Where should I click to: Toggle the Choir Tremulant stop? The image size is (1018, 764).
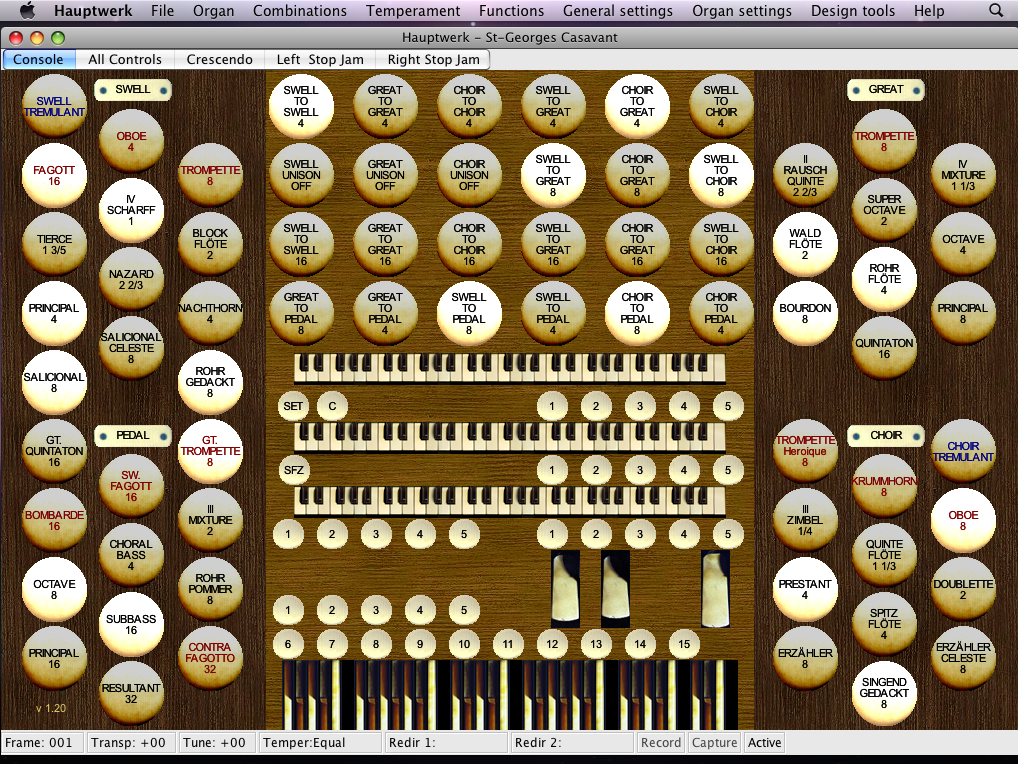[x=963, y=451]
